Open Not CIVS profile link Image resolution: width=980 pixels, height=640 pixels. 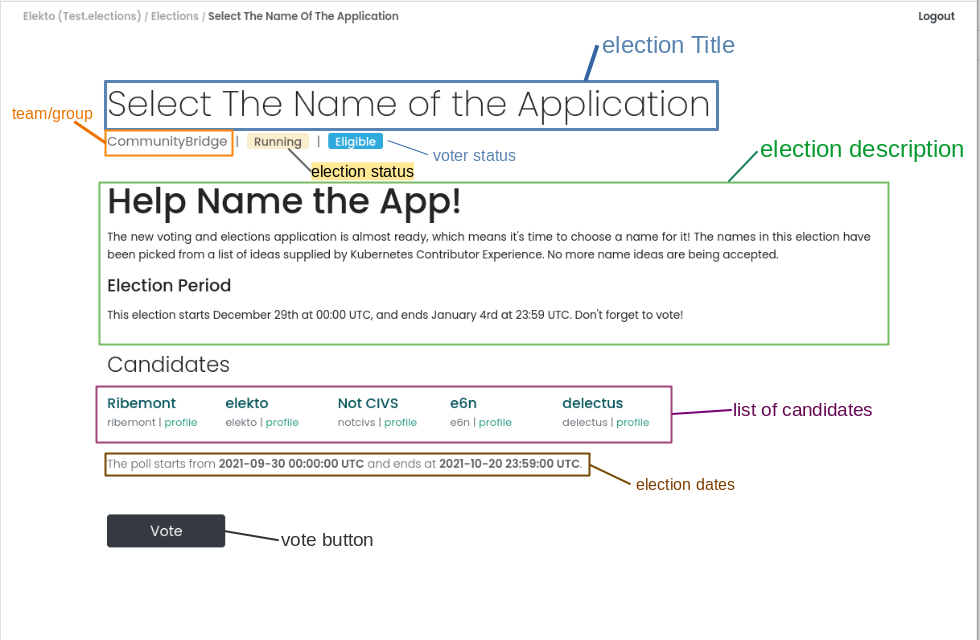point(400,422)
